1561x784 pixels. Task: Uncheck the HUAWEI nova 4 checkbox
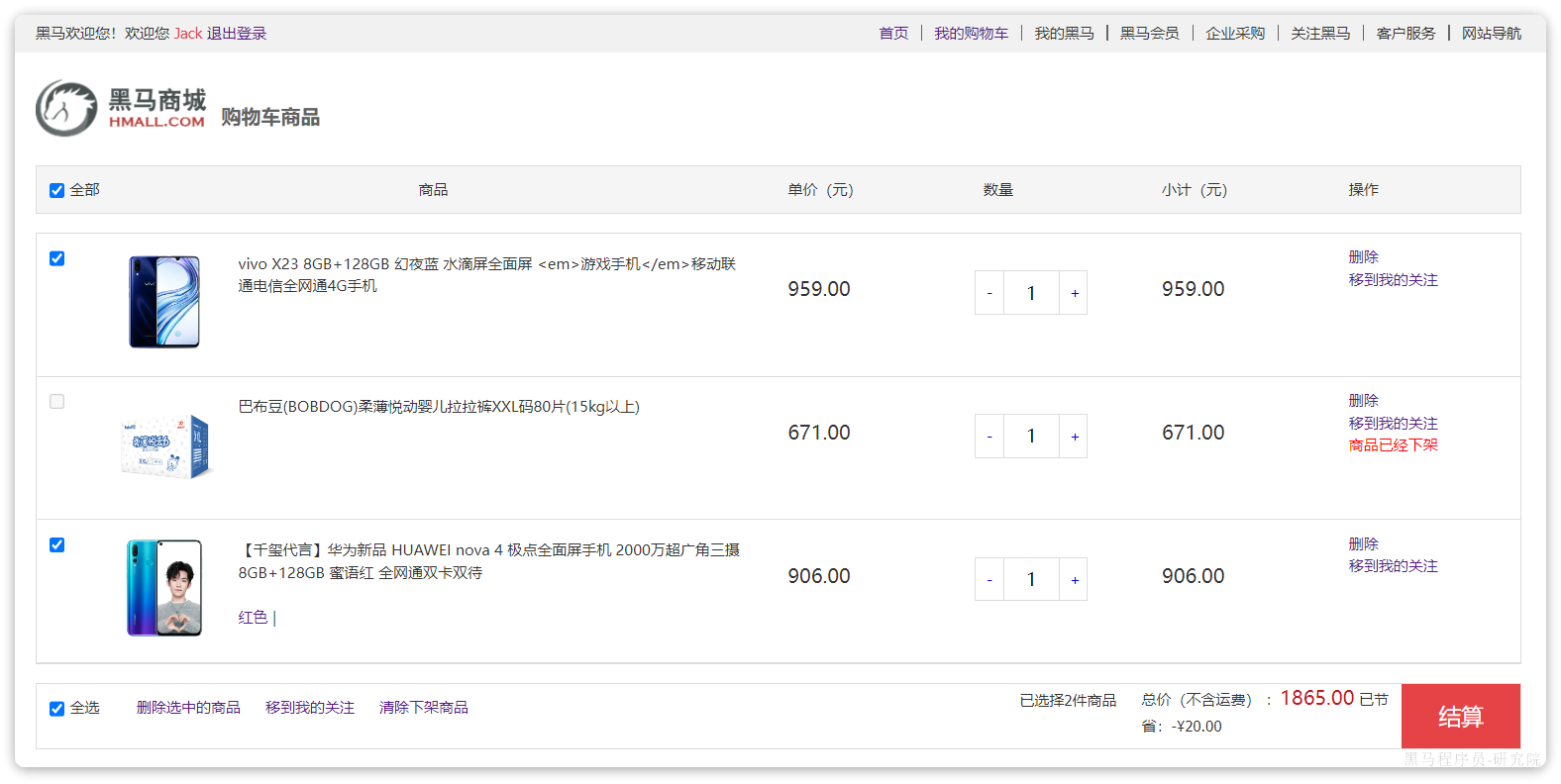pos(57,545)
